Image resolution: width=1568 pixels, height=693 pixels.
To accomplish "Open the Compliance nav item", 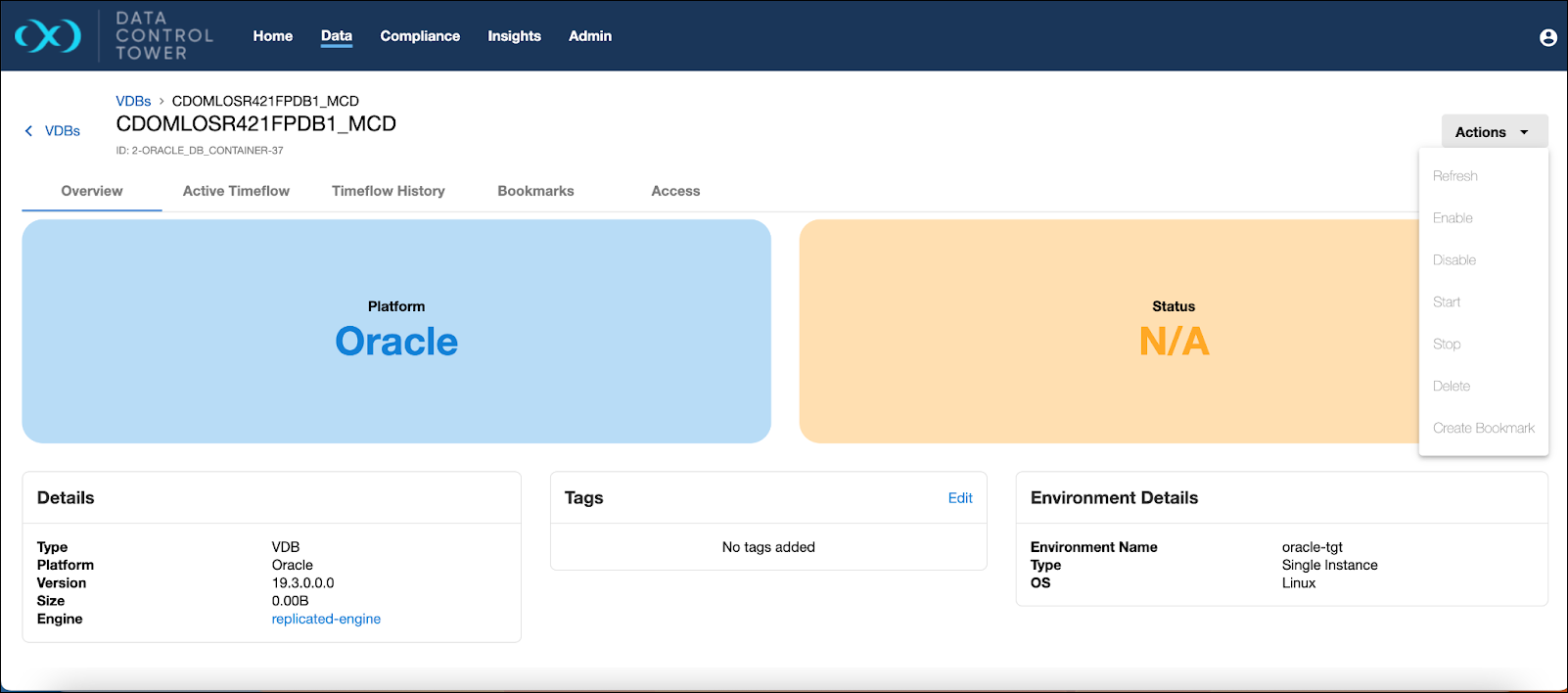I will pos(420,36).
